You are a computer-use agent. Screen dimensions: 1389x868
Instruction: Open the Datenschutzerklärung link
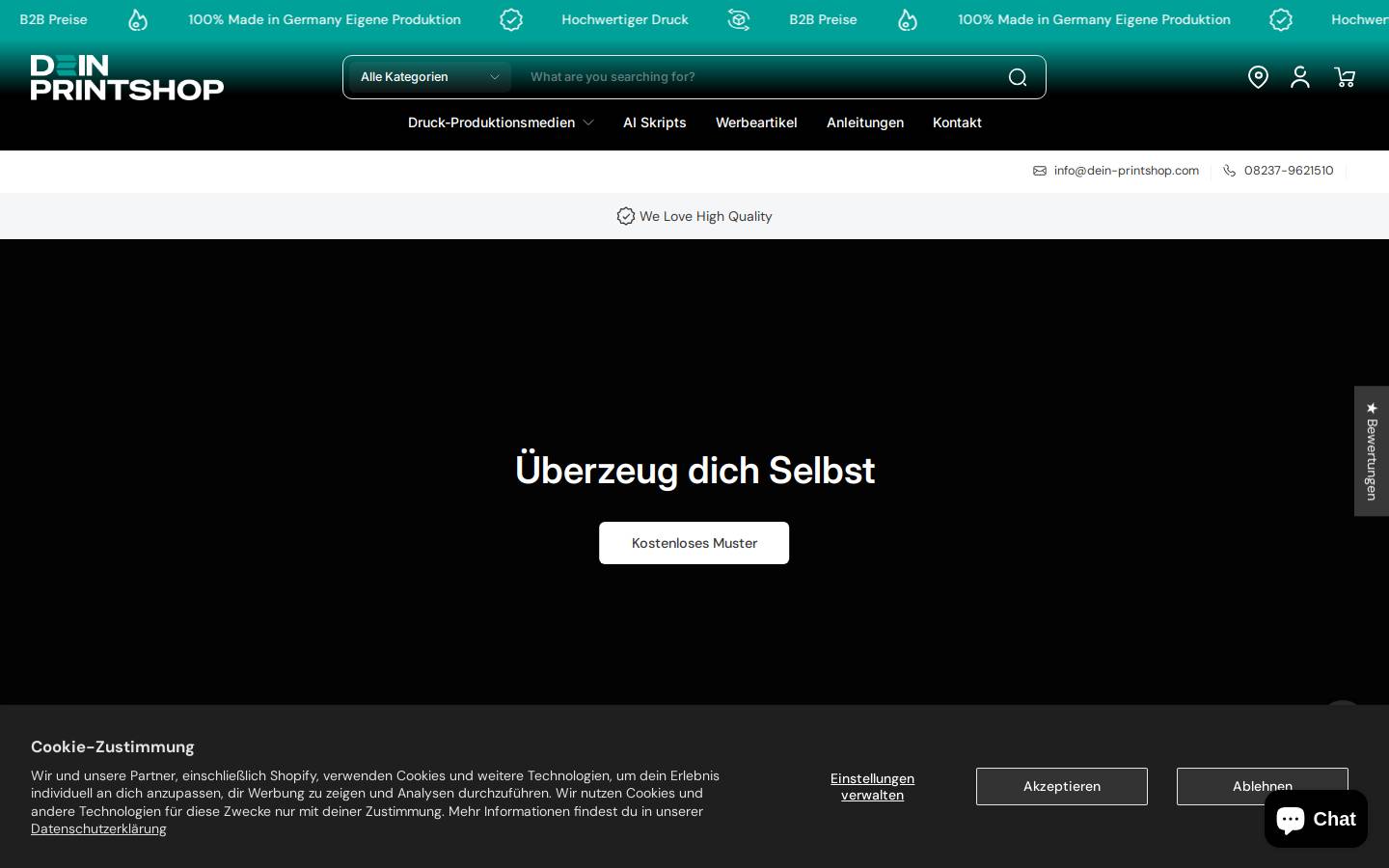pyautogui.click(x=98, y=829)
